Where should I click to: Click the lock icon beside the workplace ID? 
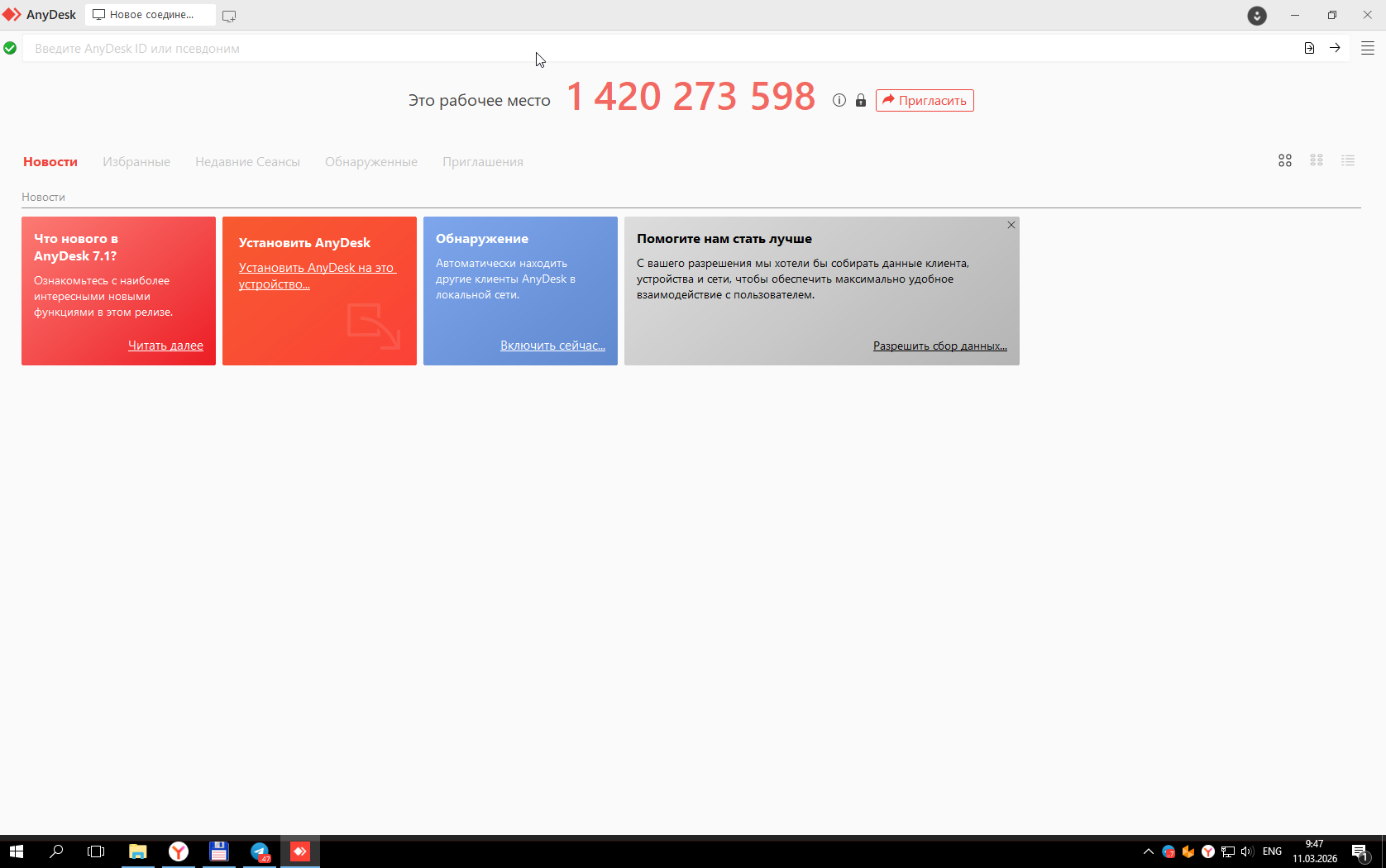point(861,100)
